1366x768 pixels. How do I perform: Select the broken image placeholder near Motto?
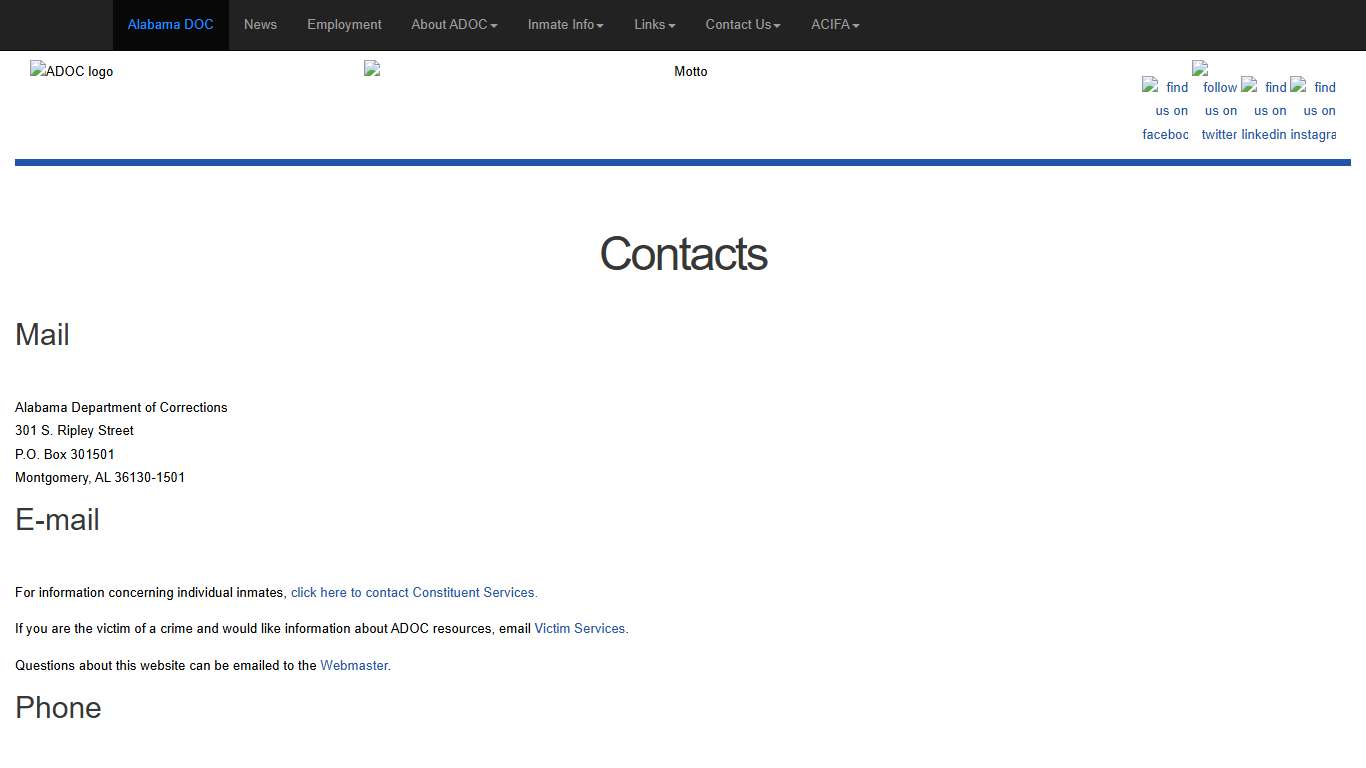pos(371,68)
